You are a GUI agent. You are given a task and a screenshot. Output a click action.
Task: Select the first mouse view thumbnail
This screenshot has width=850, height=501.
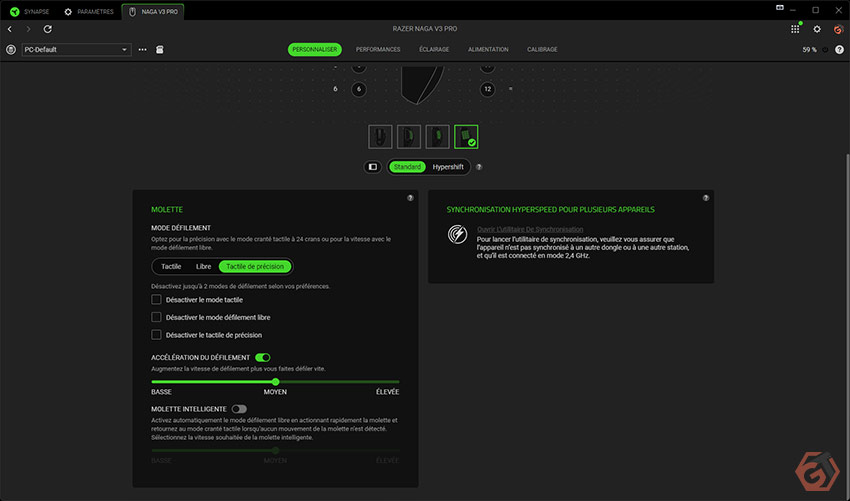pos(380,137)
